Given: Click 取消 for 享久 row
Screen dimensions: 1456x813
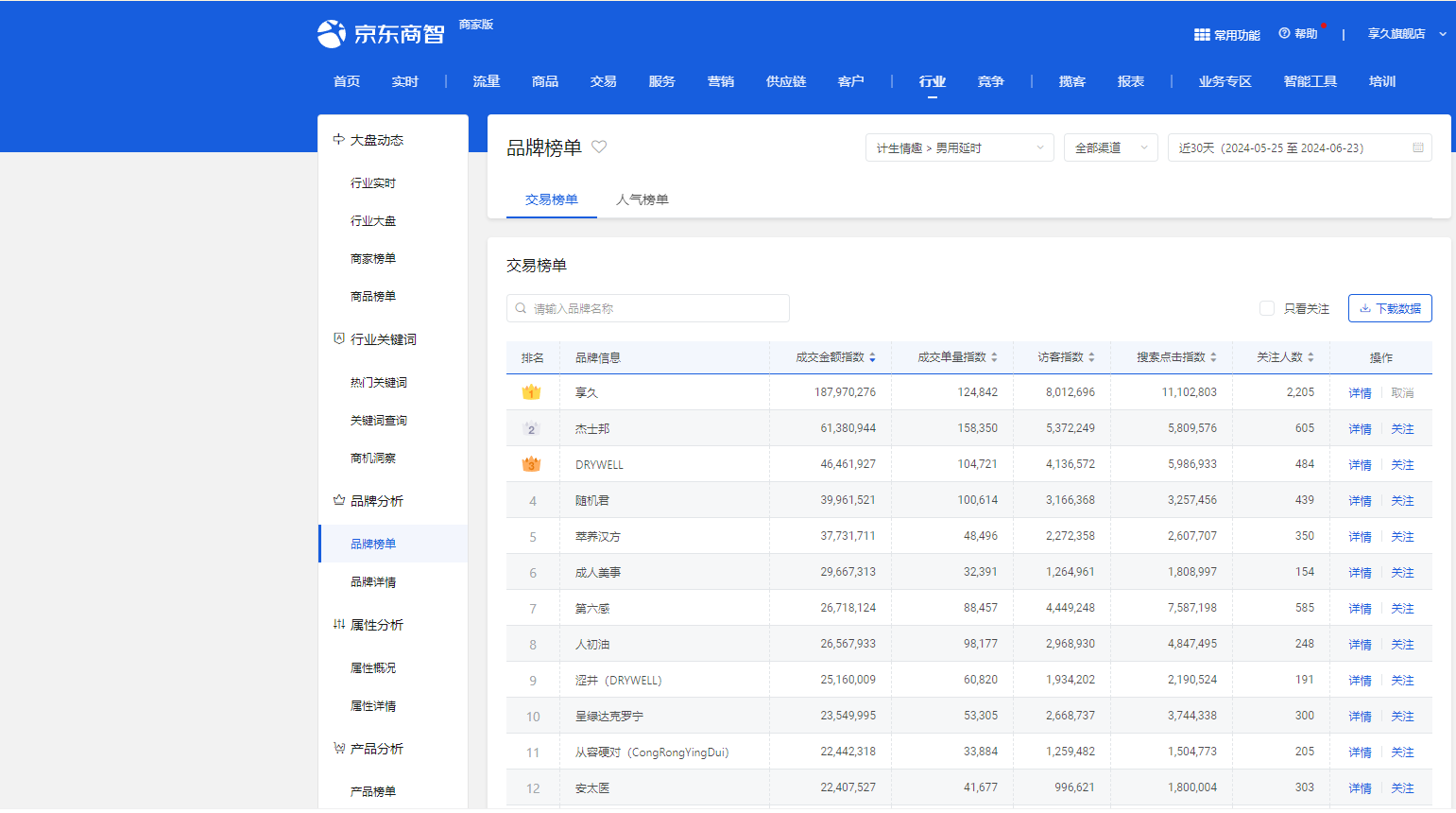Looking at the screenshot, I should [1402, 393].
